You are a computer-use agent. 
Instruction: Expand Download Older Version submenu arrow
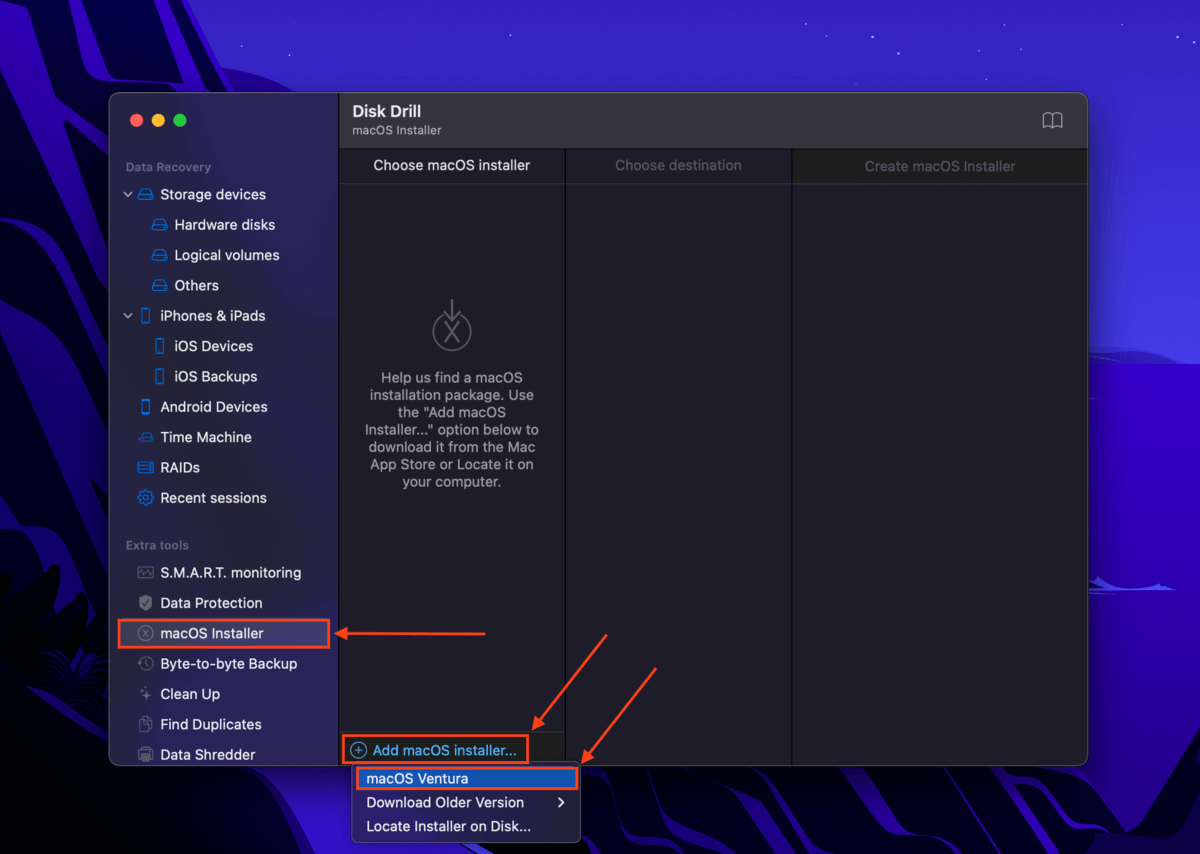click(561, 803)
